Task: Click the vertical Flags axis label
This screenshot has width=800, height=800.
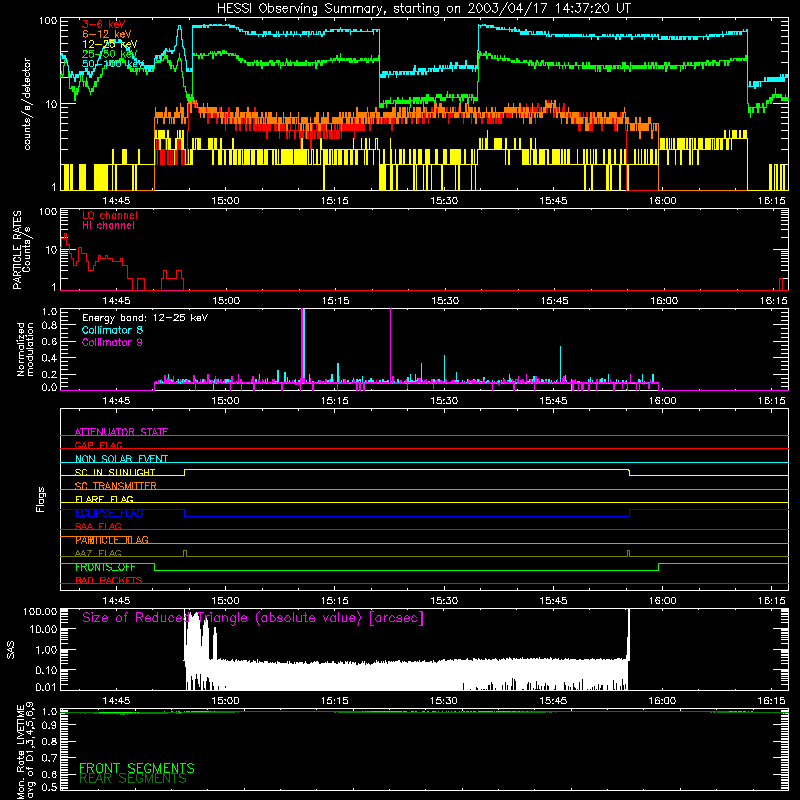Action: 41,499
